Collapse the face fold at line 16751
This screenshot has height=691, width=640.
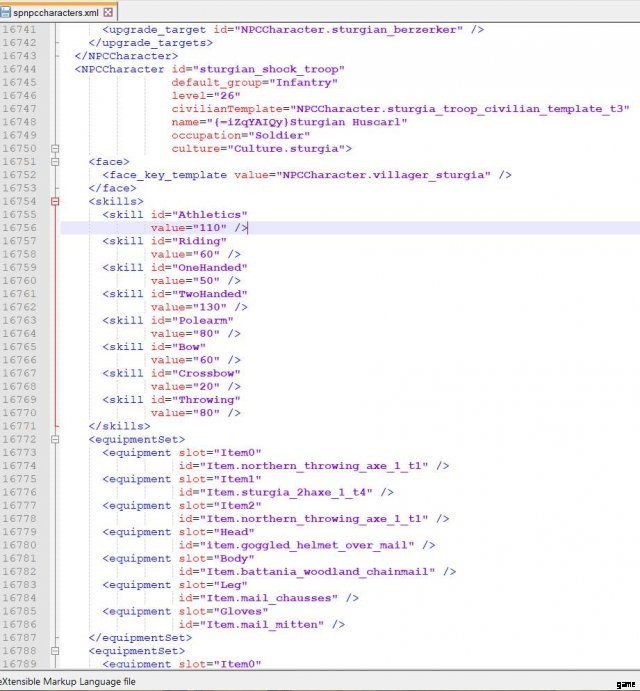click(x=55, y=162)
